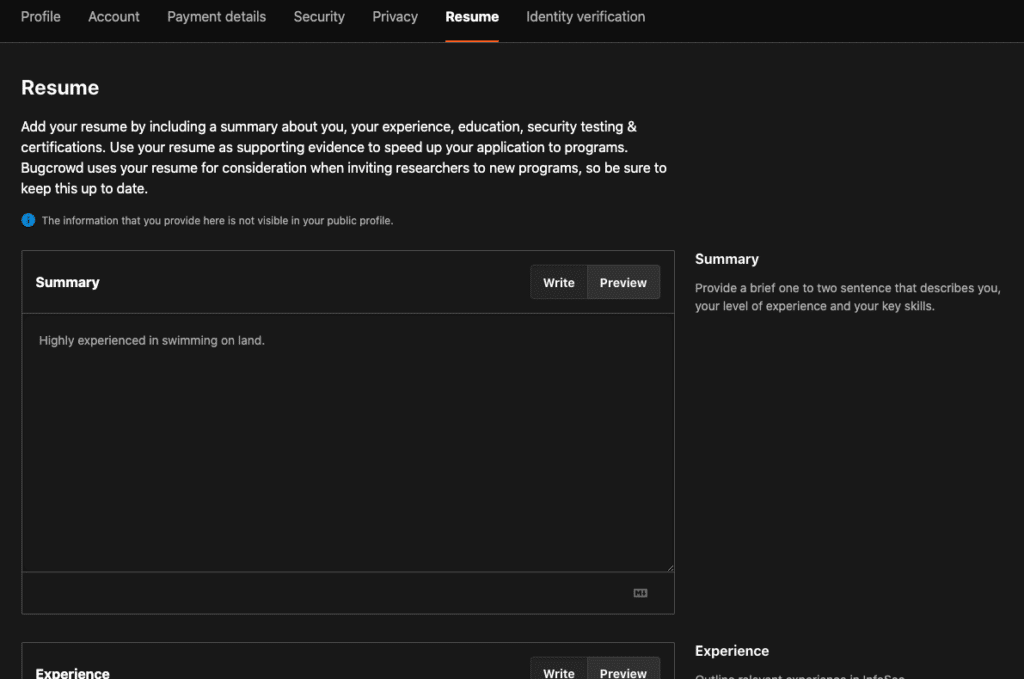
Task: Click the active Resume tab
Action: click(x=472, y=17)
